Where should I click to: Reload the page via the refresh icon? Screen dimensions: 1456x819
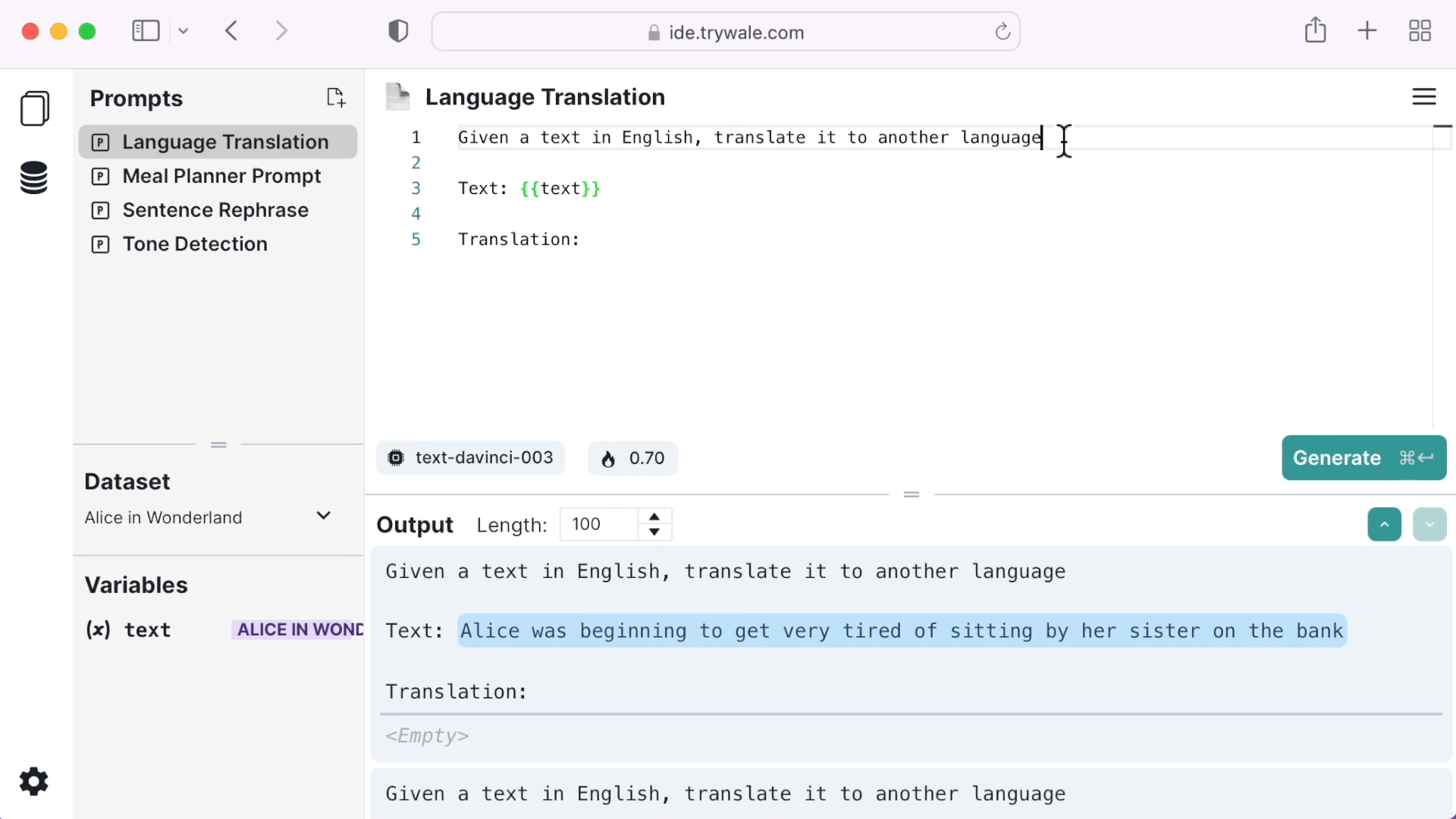pyautogui.click(x=1003, y=32)
